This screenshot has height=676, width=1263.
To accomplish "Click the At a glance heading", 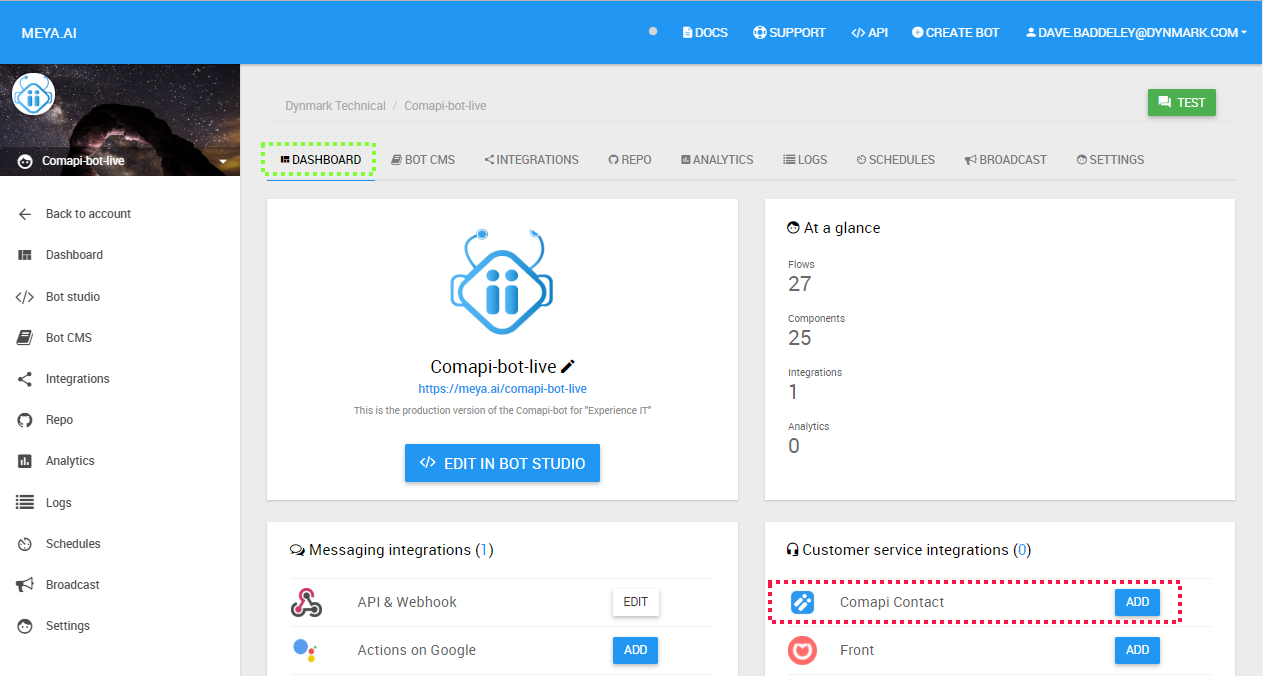I will coord(834,228).
